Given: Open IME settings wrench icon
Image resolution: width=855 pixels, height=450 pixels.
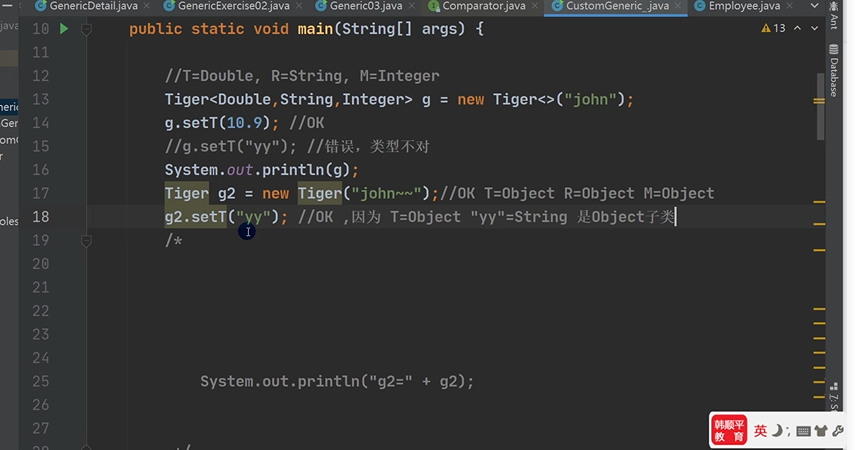Looking at the screenshot, I should [838, 431].
